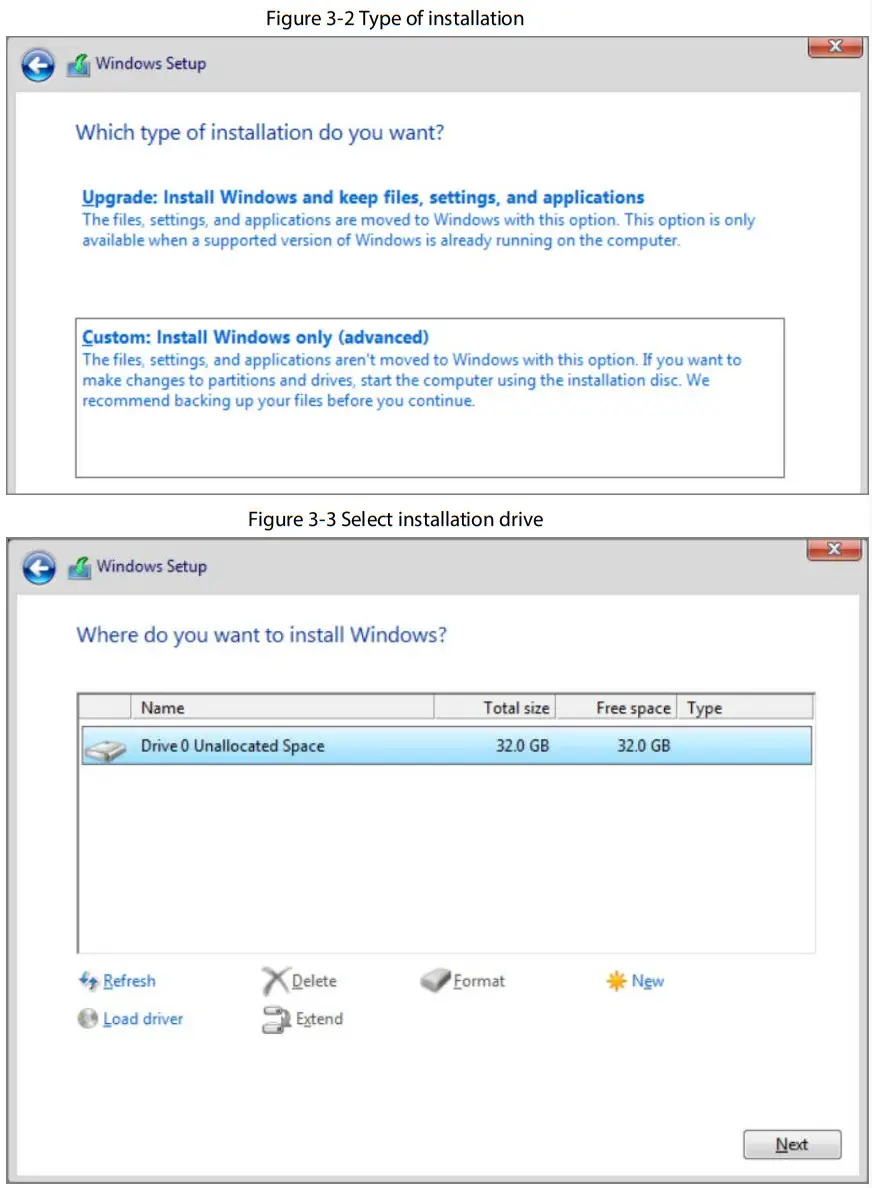
Task: Click the Total size column header
Action: point(495,708)
